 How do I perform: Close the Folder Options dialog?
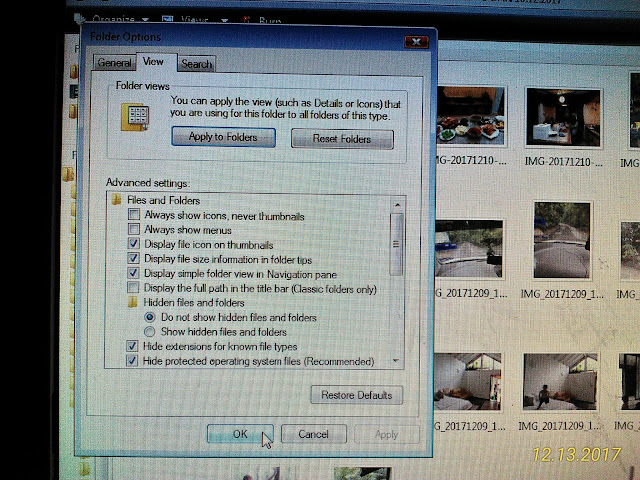pyautogui.click(x=416, y=42)
